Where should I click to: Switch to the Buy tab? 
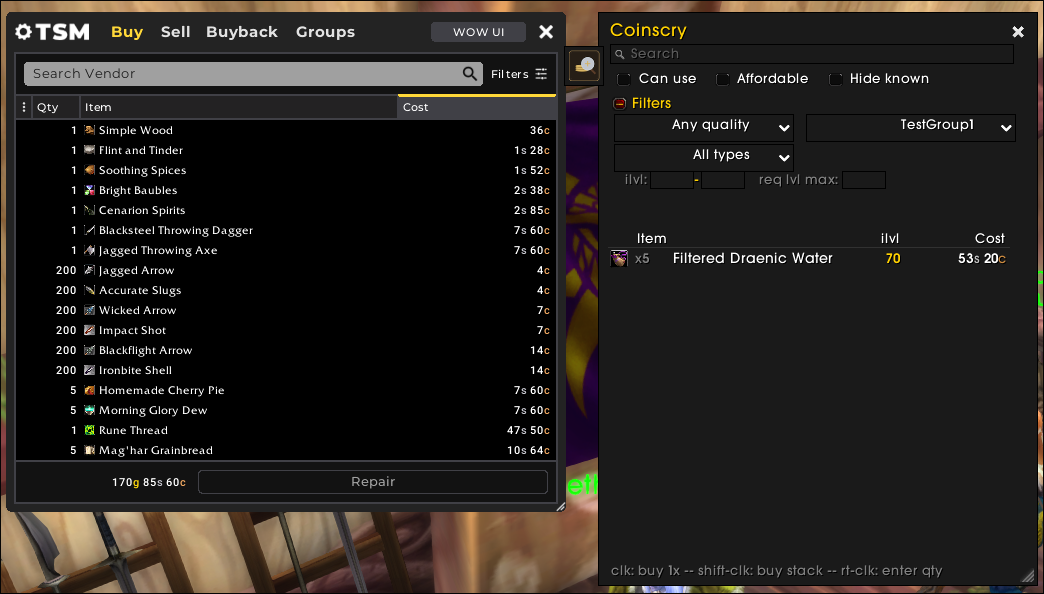(127, 32)
